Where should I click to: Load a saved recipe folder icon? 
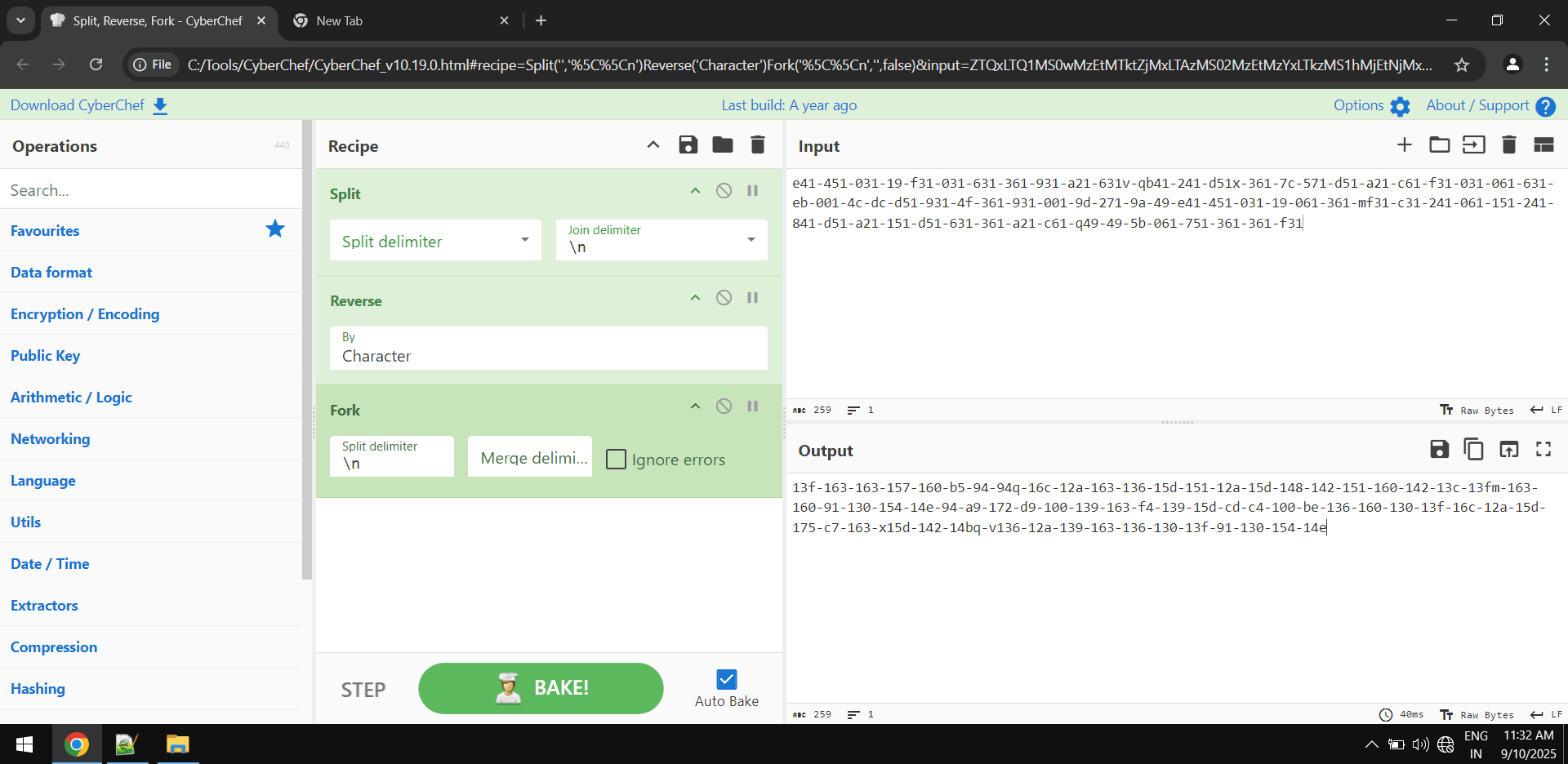[723, 145]
